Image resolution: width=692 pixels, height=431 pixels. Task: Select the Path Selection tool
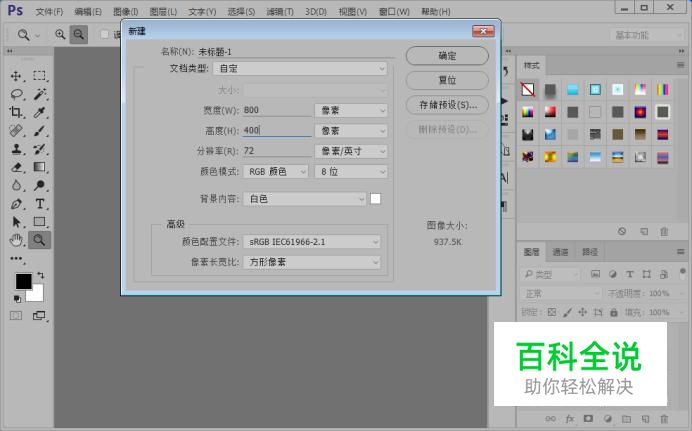[16, 221]
